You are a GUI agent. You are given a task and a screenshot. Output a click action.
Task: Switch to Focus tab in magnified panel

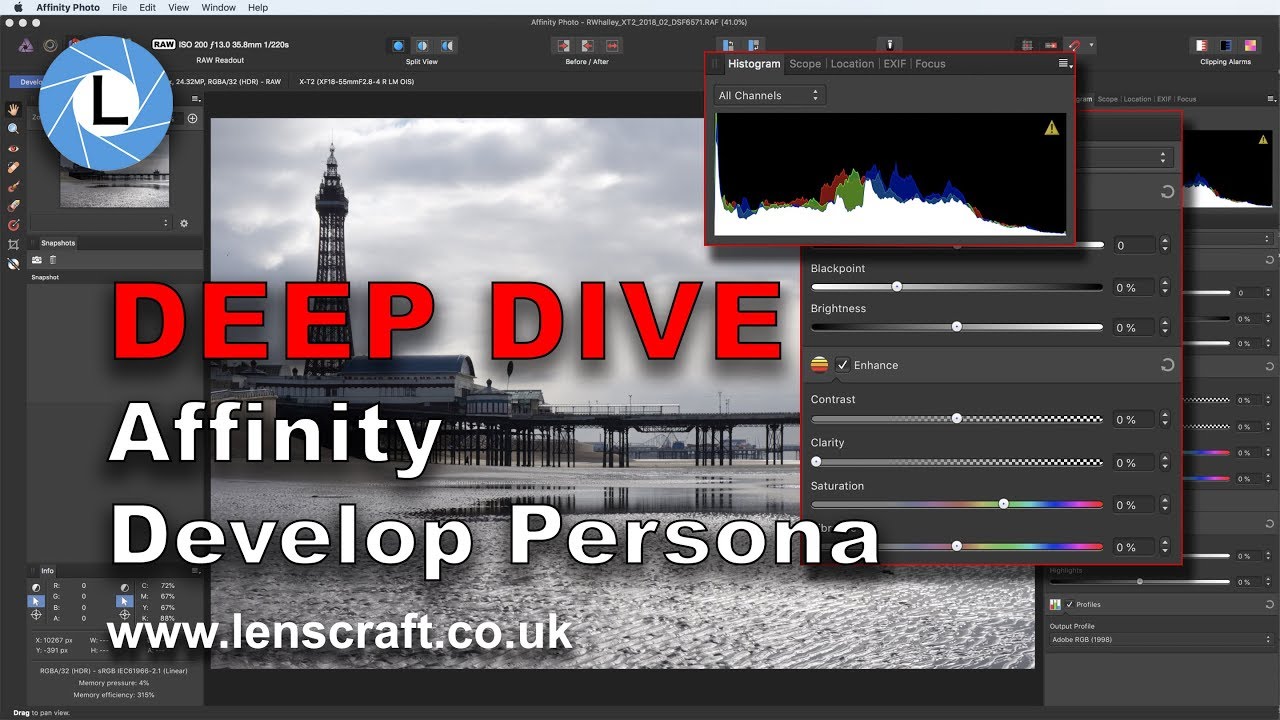[930, 64]
